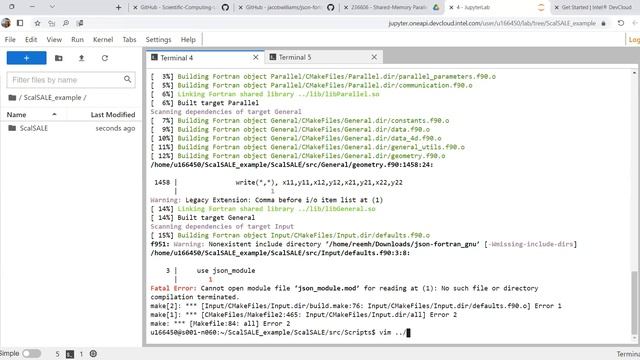Open the File menu
This screenshot has height=360, width=640.
(x=10, y=40)
